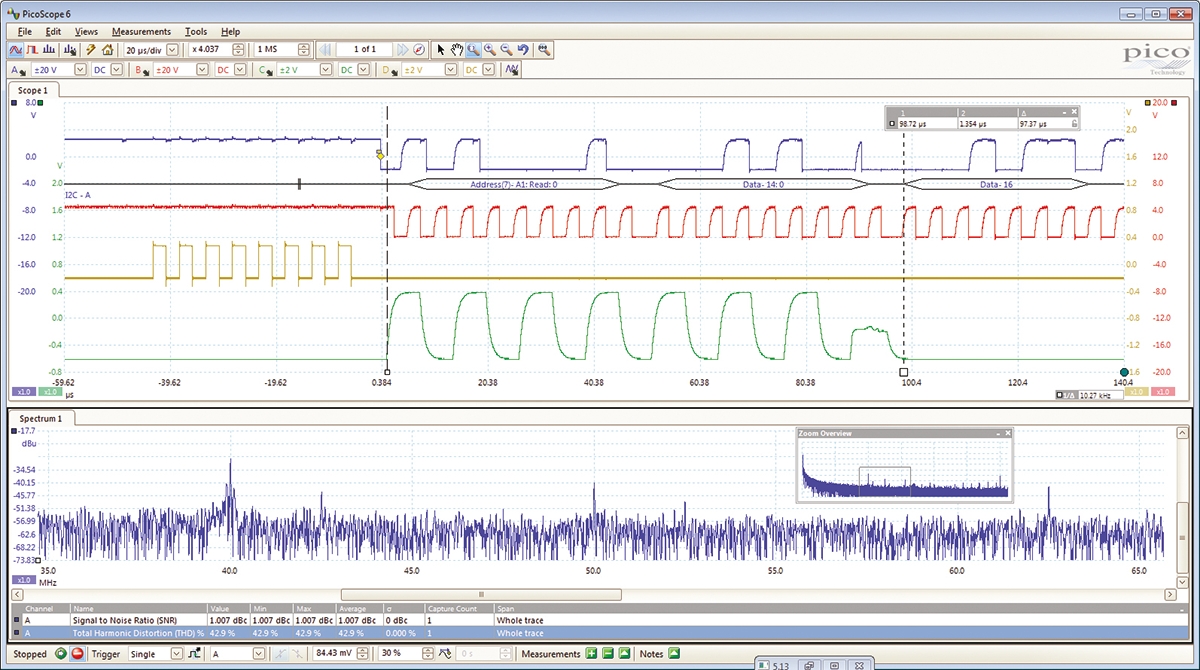Select the Marquee zoom tool
The image size is (1200, 670).
tap(473, 49)
